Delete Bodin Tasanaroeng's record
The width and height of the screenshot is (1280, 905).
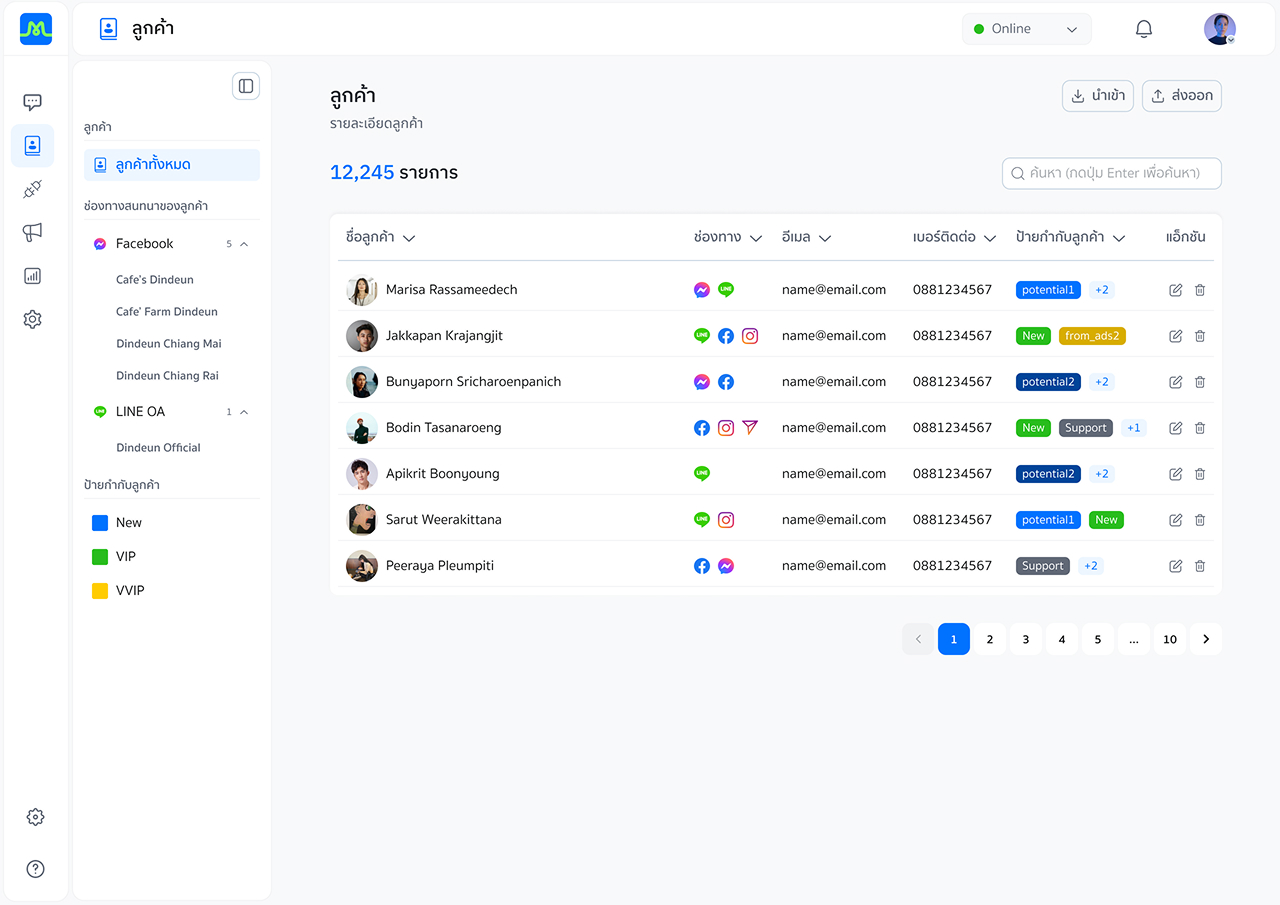[1200, 428]
